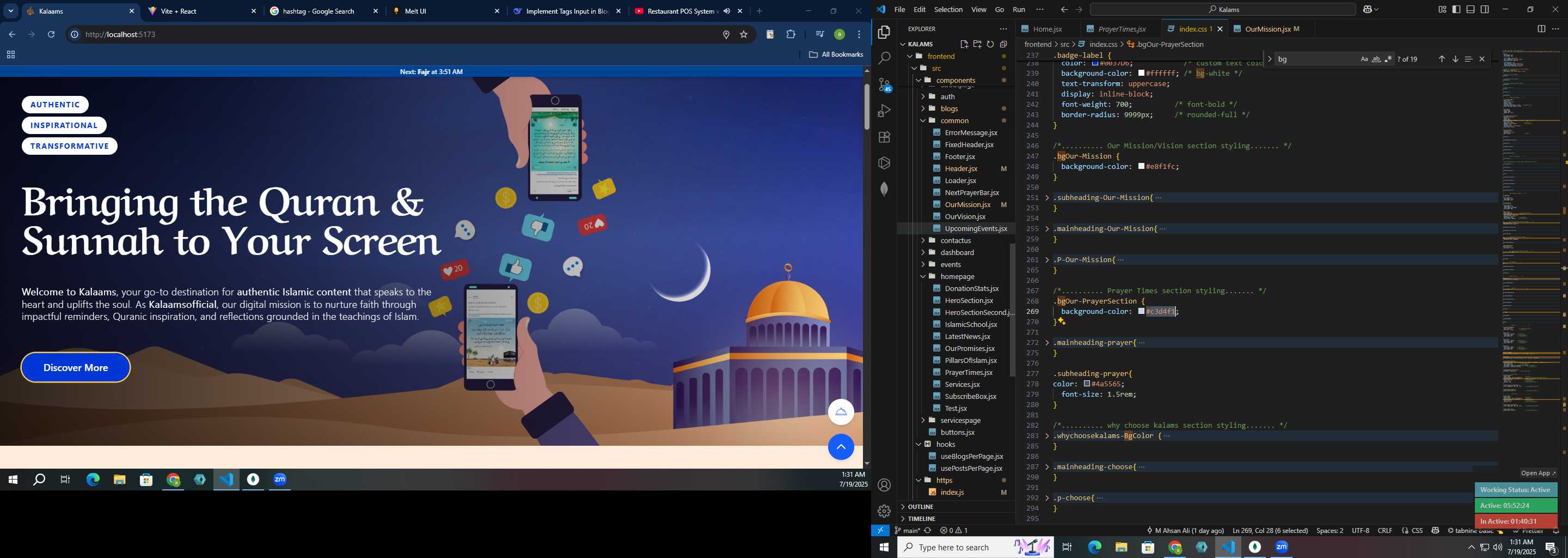Image resolution: width=1568 pixels, height=558 pixels.
Task: Navigate back arrow in VS Code title bar
Action: tap(1064, 10)
